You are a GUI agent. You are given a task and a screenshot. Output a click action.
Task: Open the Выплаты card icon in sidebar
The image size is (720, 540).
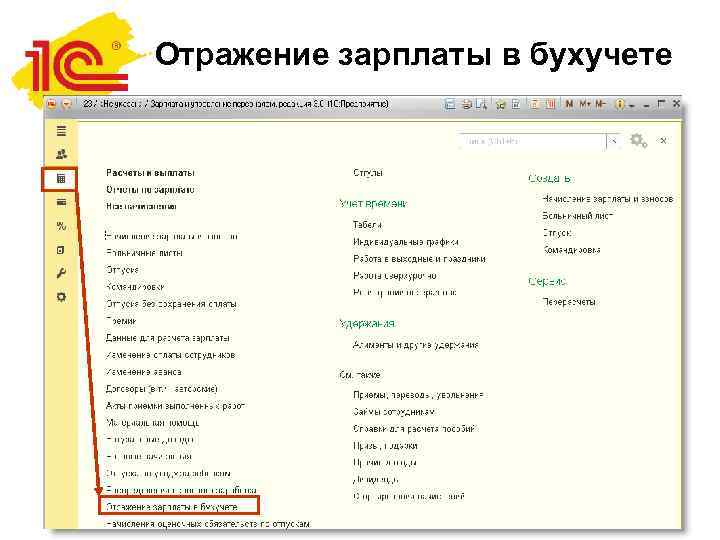[61, 202]
